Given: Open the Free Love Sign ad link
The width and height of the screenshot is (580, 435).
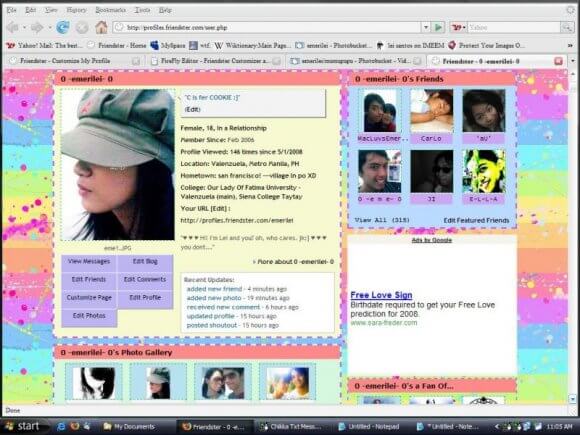Looking at the screenshot, I should coord(381,295).
